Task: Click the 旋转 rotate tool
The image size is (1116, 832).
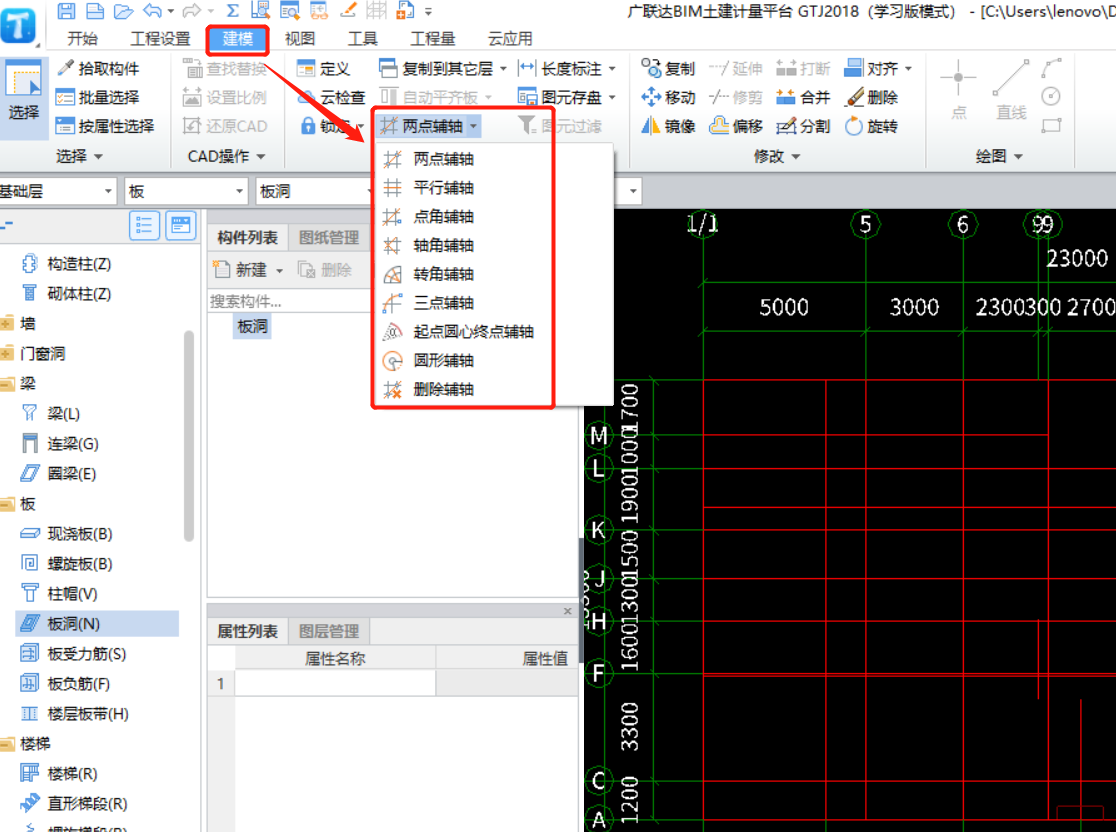Action: pyautogui.click(x=872, y=126)
